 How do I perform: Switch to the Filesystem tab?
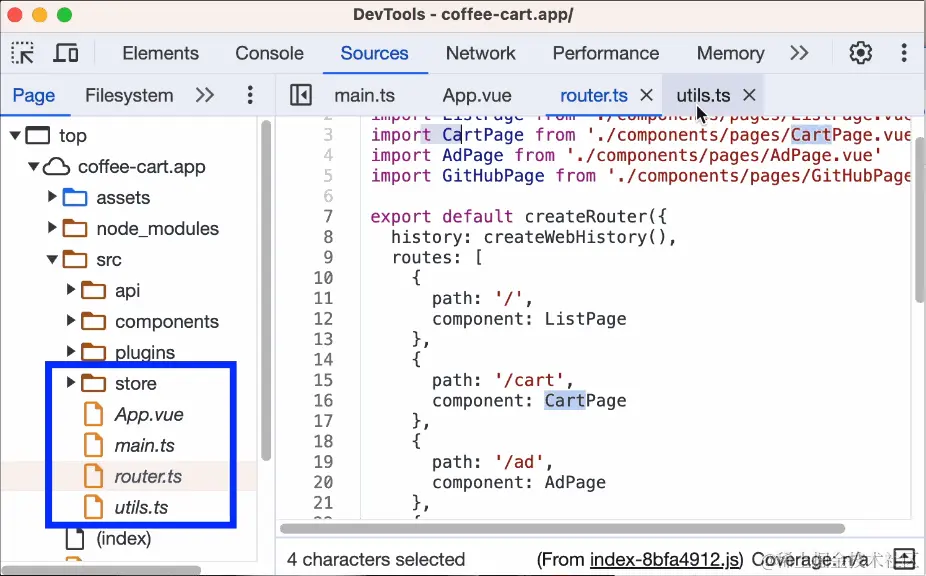(129, 94)
